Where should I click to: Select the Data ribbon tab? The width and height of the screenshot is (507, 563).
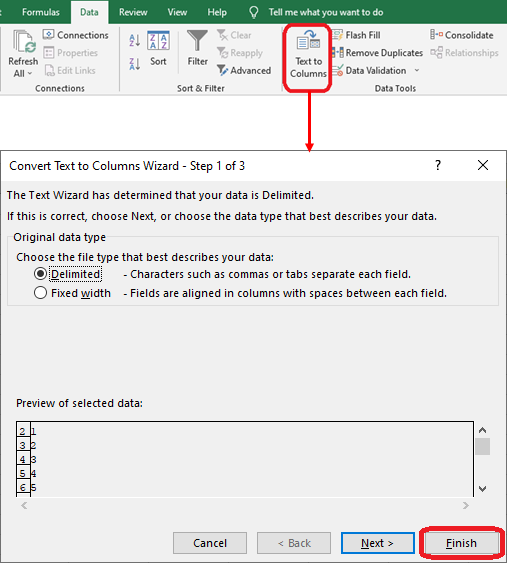tap(89, 12)
